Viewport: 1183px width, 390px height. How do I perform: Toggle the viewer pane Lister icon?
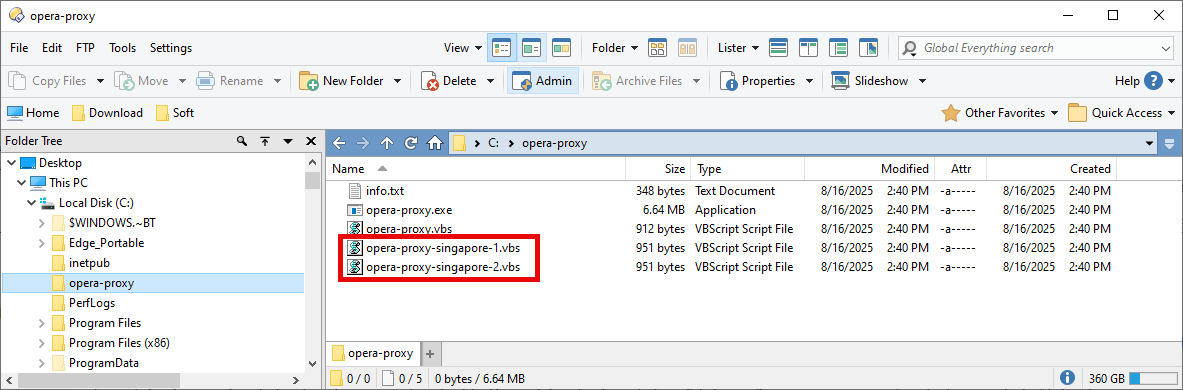868,48
